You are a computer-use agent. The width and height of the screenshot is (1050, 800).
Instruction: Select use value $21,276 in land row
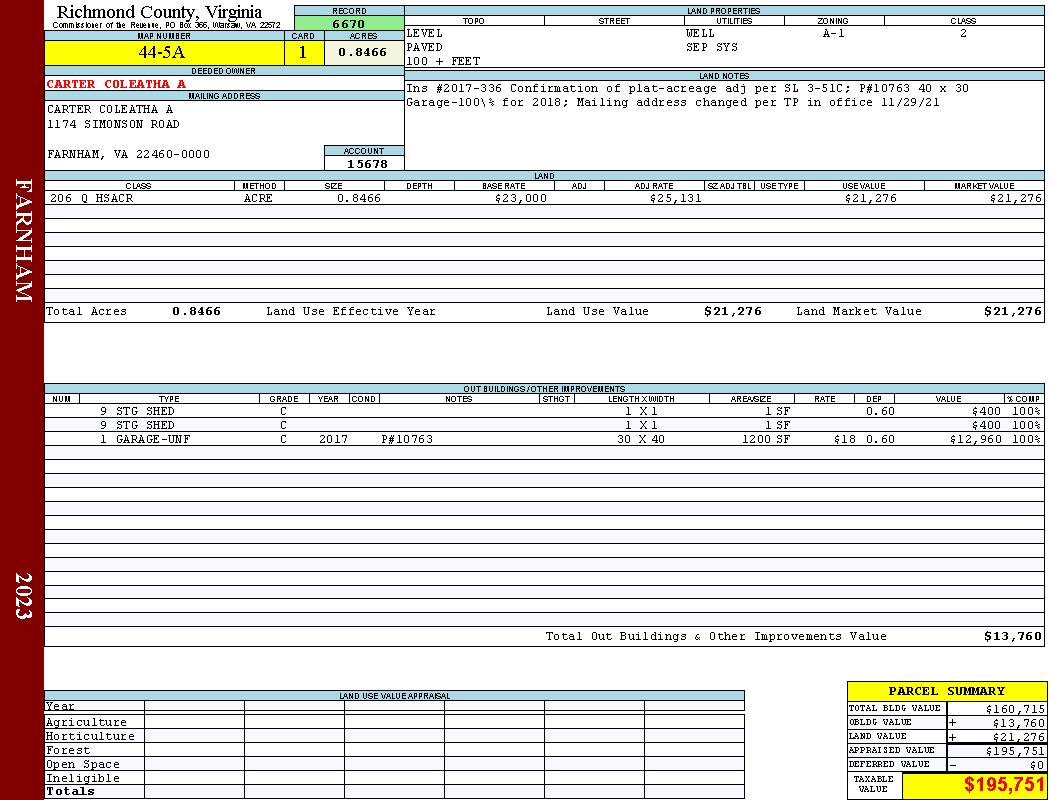pos(871,199)
